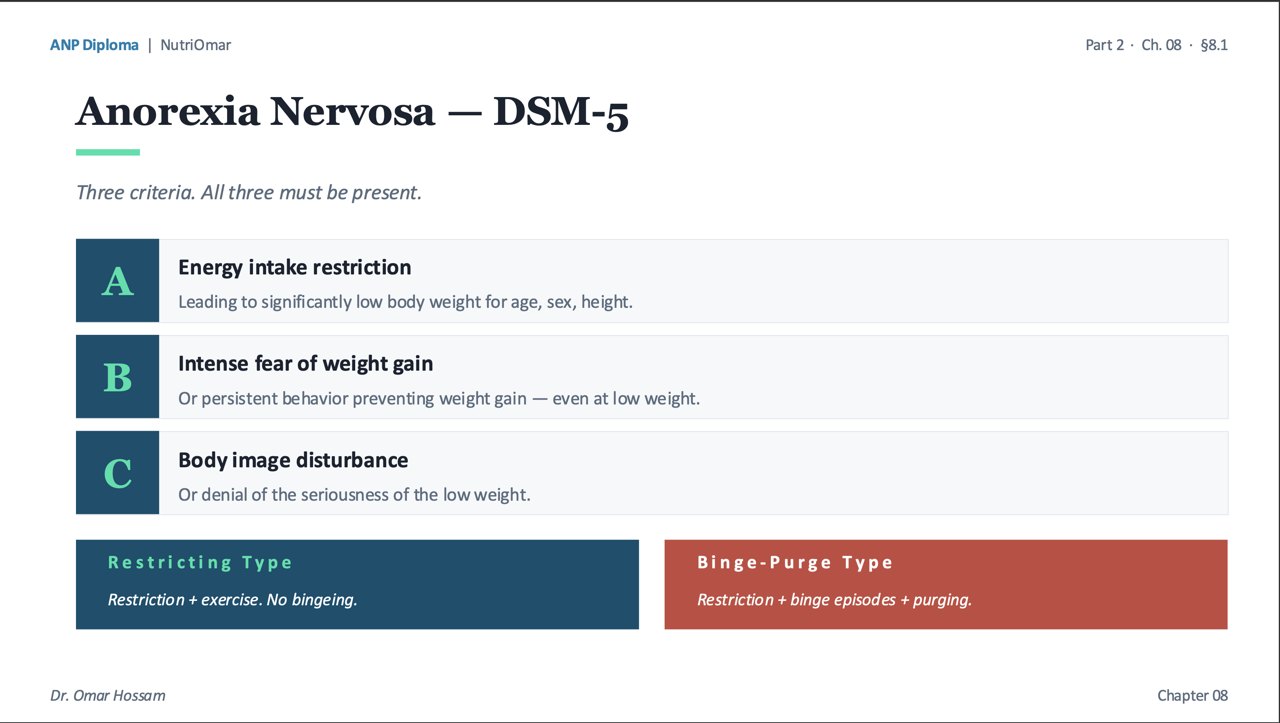Click the Three criteria subtitle text
1280x723 pixels.
tap(249, 192)
